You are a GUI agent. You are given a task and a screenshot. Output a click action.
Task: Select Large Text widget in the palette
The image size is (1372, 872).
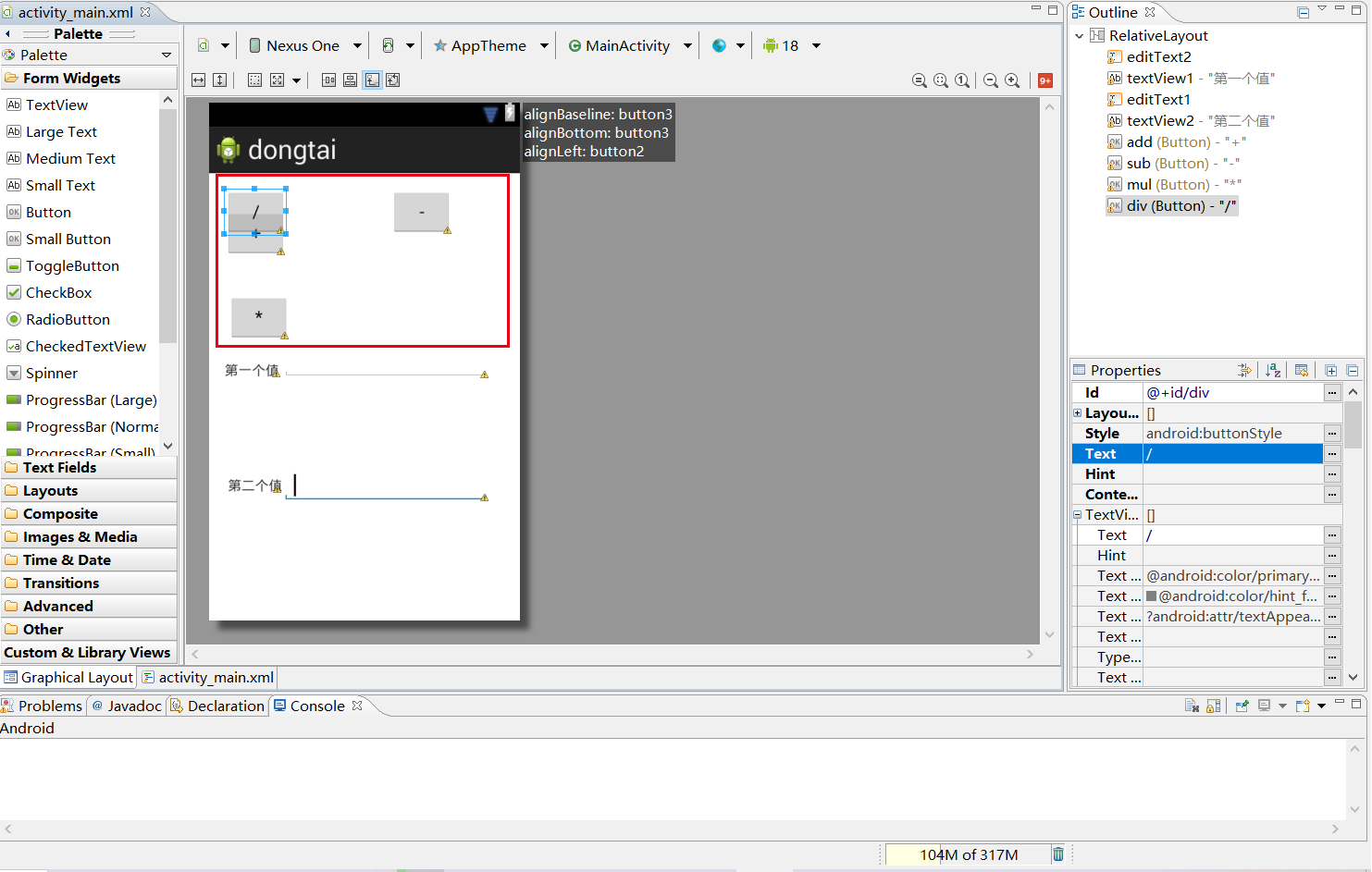click(61, 131)
